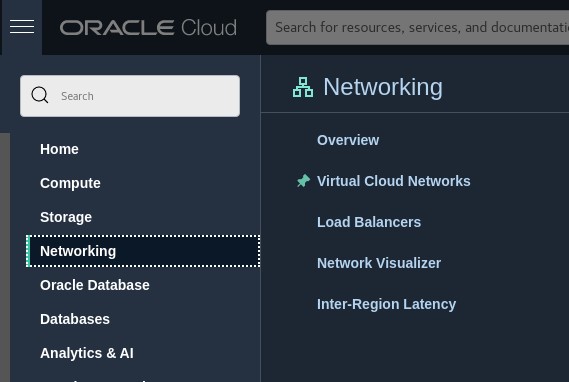
Task: Open Oracle Database category
Action: (95, 285)
